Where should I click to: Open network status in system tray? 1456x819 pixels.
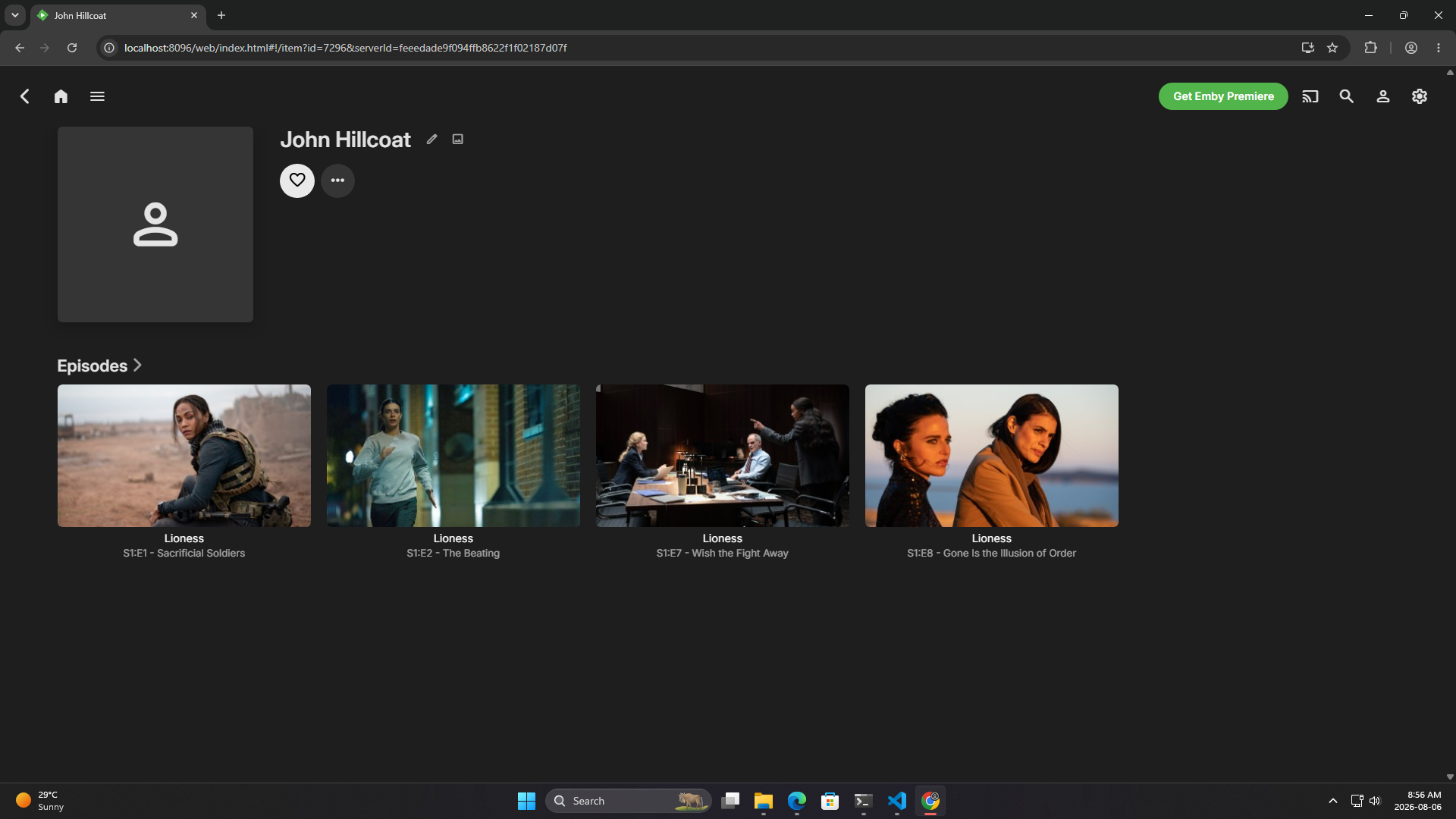point(1357,801)
